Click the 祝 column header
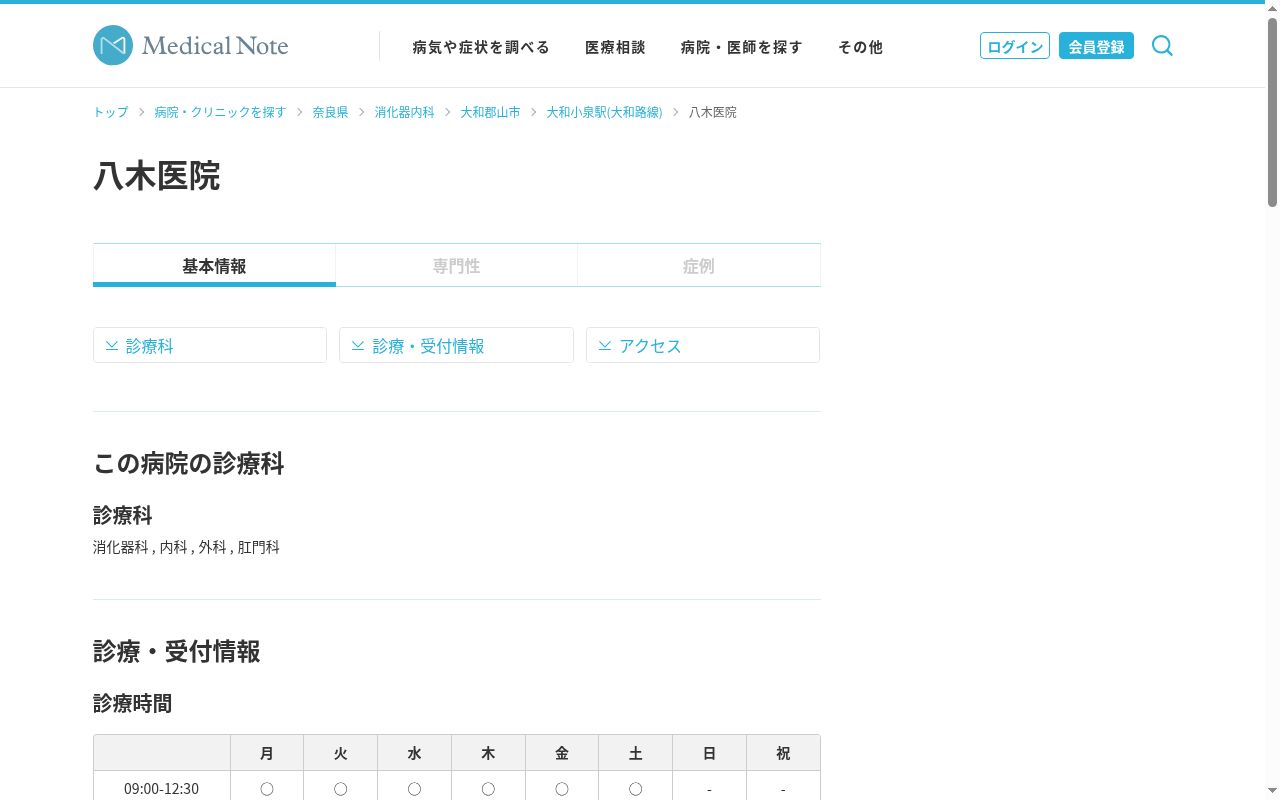Screen dimensions: 1280x800 (x=783, y=753)
